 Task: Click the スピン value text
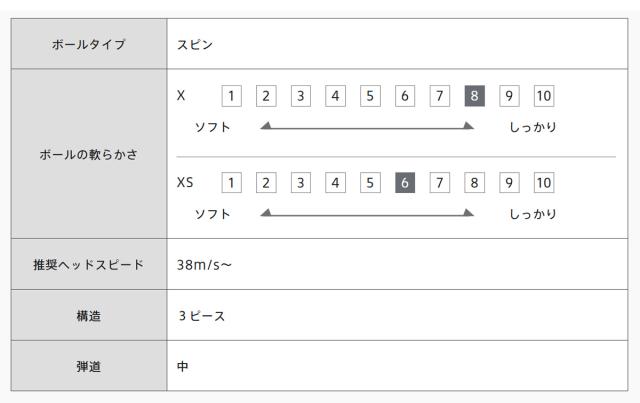click(x=194, y=45)
